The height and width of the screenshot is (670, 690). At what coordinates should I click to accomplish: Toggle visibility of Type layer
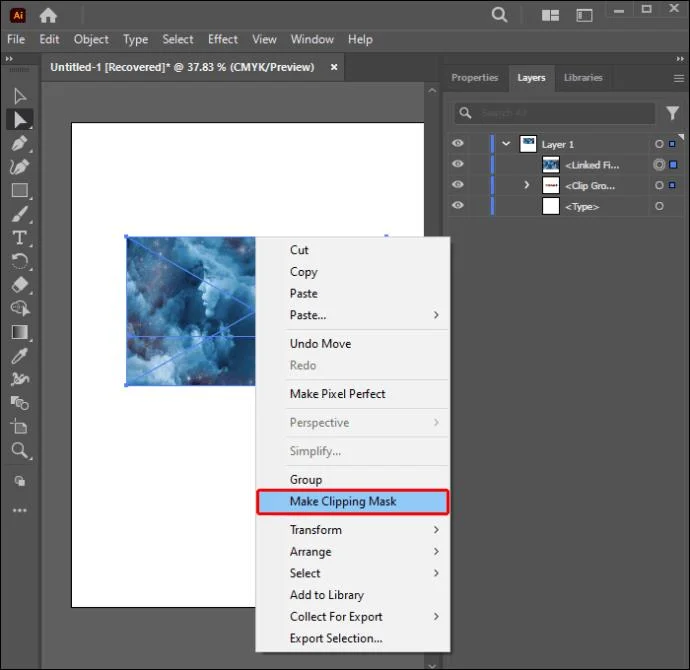coord(458,205)
